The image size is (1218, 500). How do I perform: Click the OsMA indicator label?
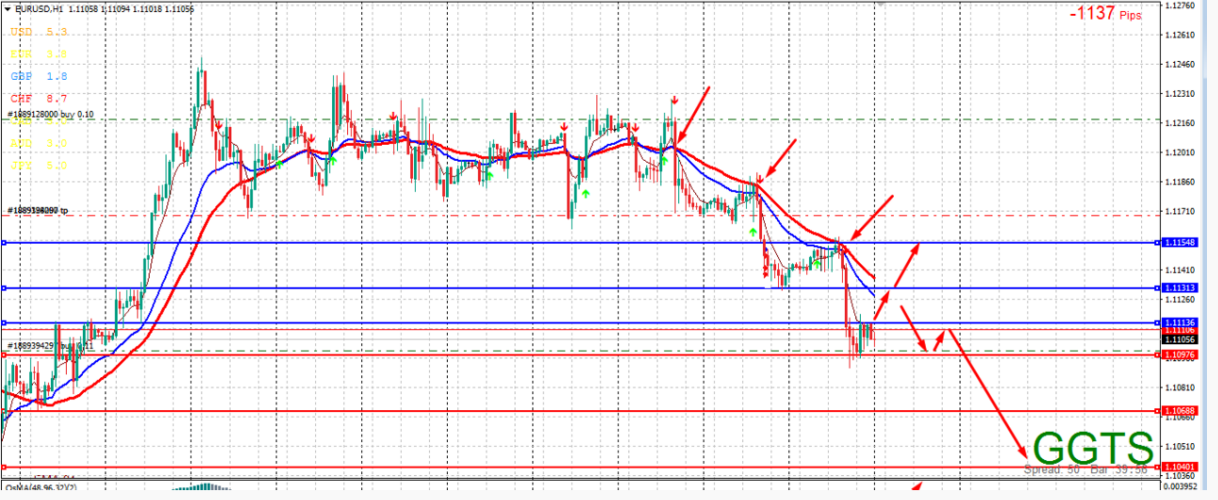click(40, 488)
